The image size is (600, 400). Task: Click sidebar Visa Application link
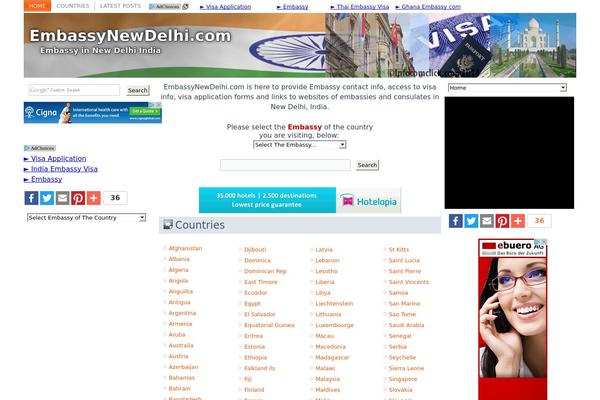(55, 158)
